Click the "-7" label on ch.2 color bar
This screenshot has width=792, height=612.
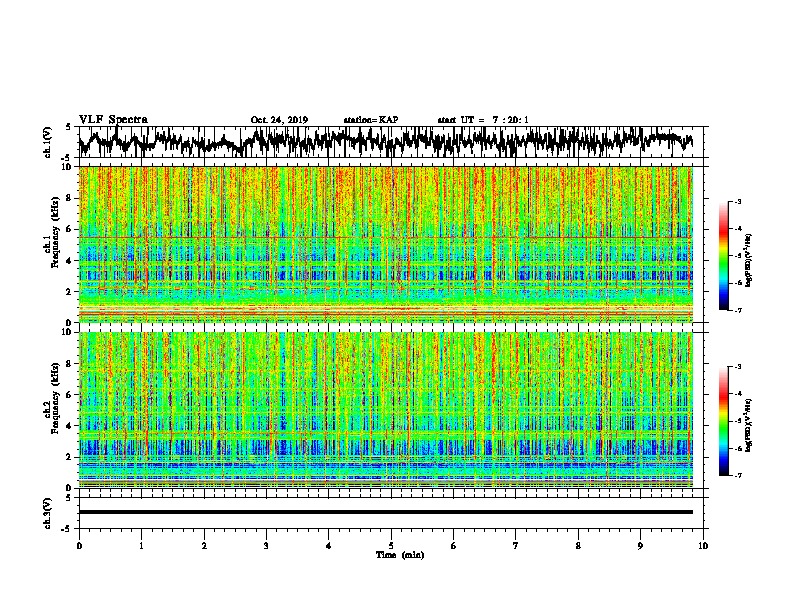737,475
